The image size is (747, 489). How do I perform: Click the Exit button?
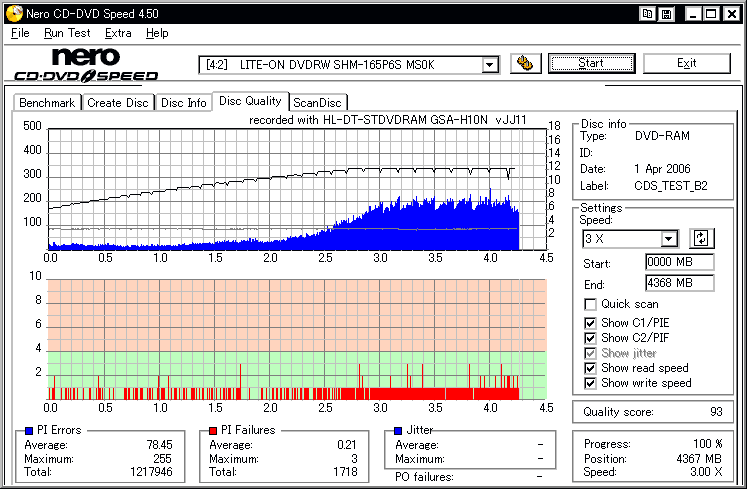(x=686, y=63)
